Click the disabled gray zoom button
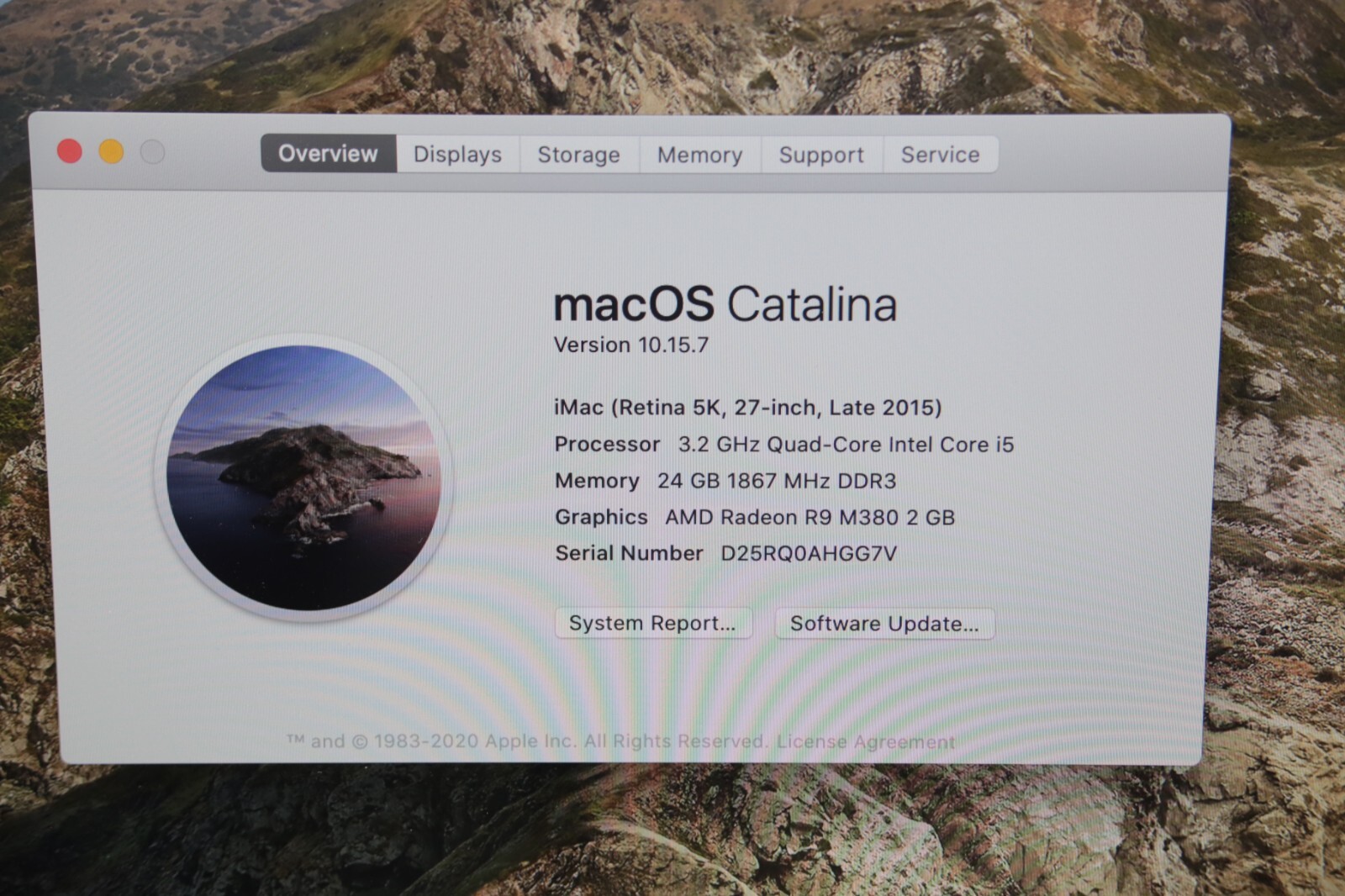1345x896 pixels. pos(152,152)
